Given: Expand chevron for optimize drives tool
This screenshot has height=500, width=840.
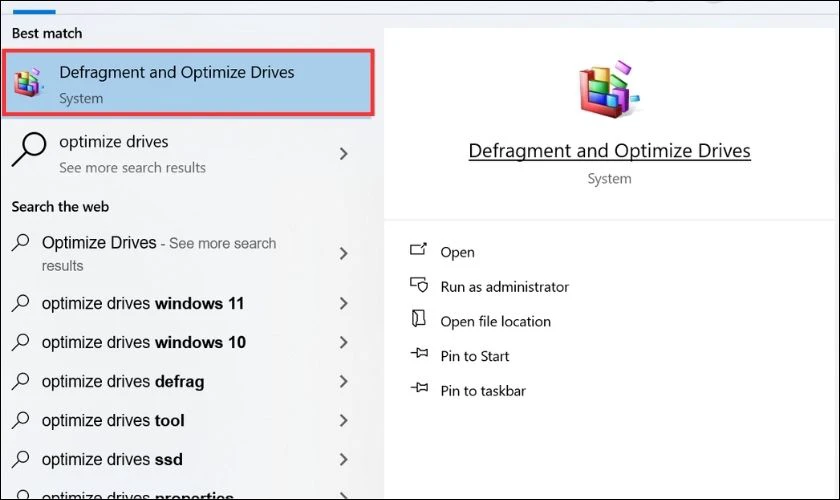Looking at the screenshot, I should click(x=343, y=421).
